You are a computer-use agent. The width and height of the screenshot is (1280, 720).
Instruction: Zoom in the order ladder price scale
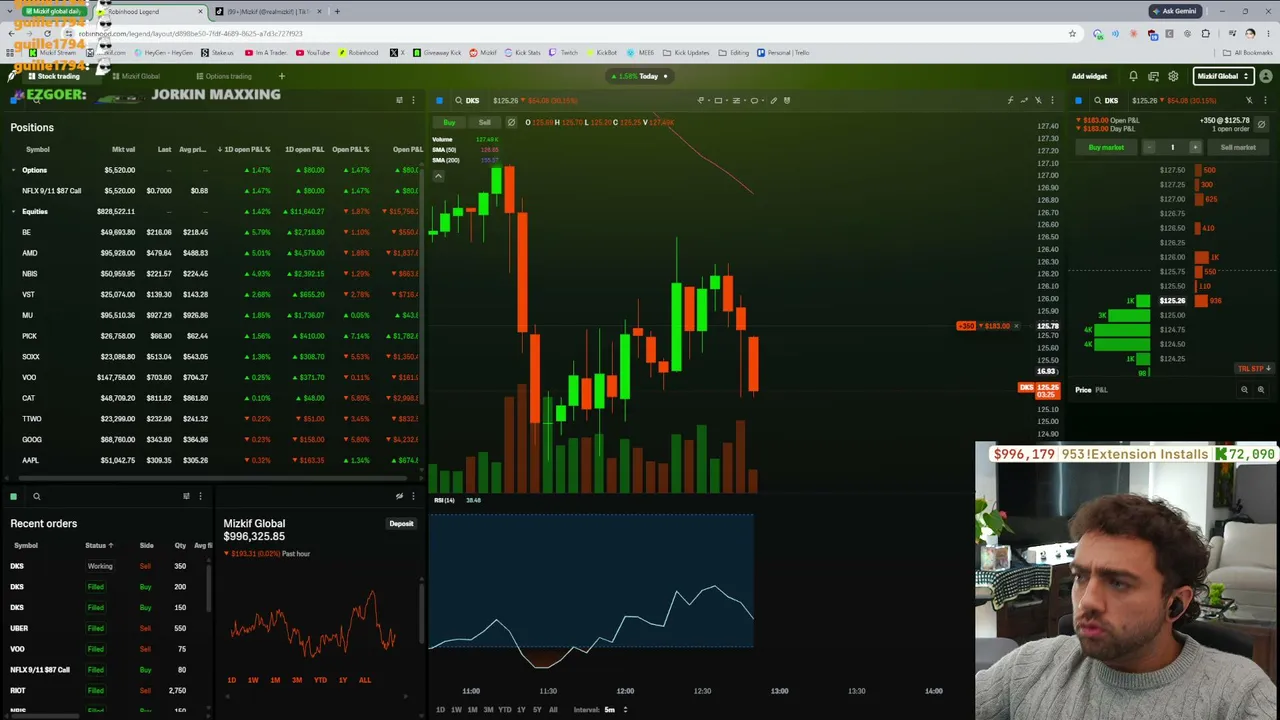click(x=1260, y=390)
